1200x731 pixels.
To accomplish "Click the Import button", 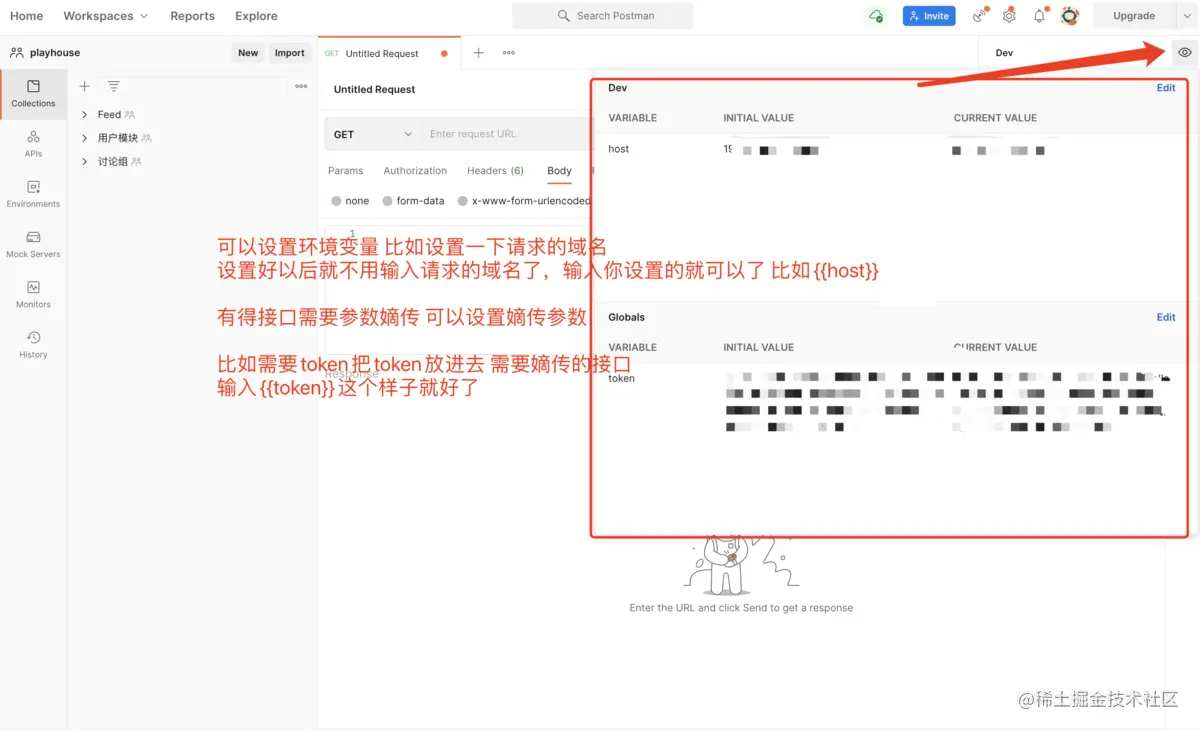I will coord(290,53).
